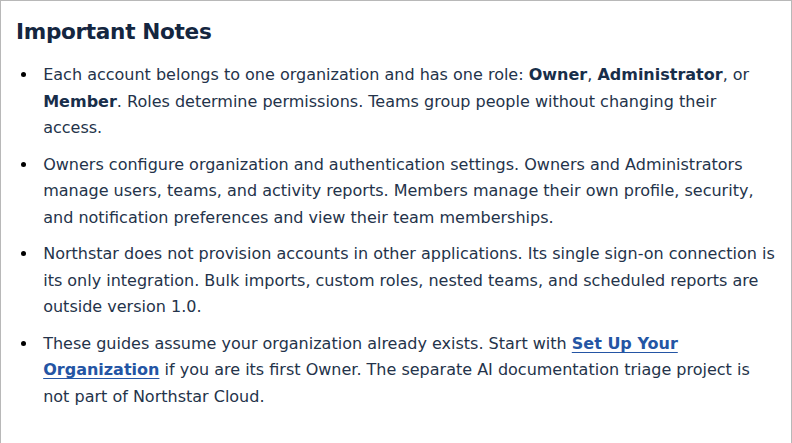
Task: Click the bold word Owner
Action: tap(558, 75)
